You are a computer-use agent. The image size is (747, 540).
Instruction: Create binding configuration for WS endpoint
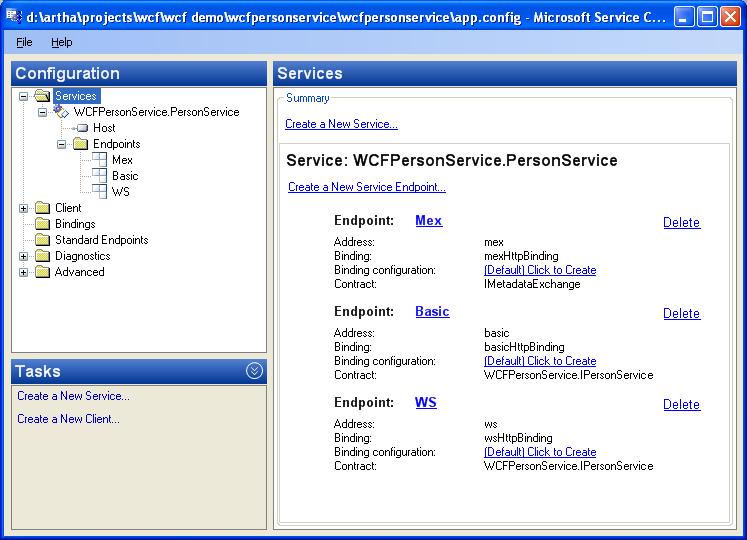[x=540, y=452]
